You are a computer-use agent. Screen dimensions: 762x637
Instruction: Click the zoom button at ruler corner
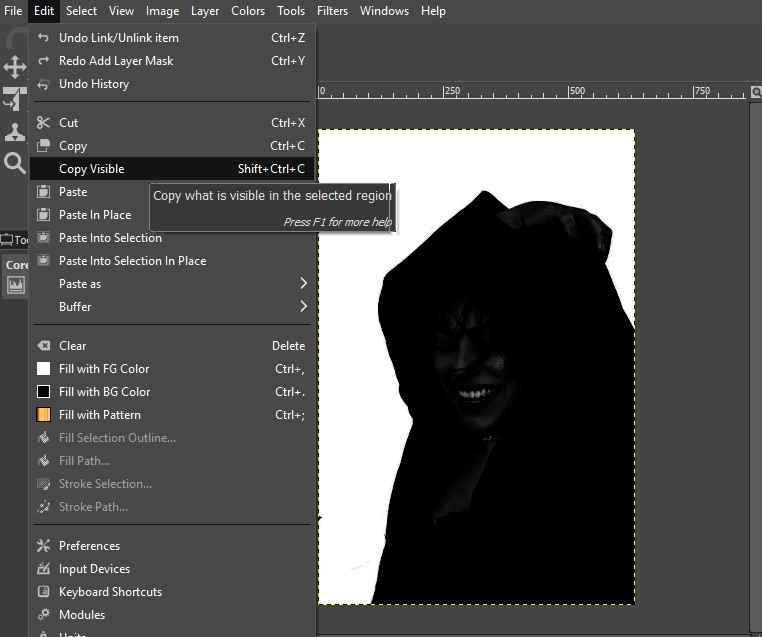[x=756, y=91]
